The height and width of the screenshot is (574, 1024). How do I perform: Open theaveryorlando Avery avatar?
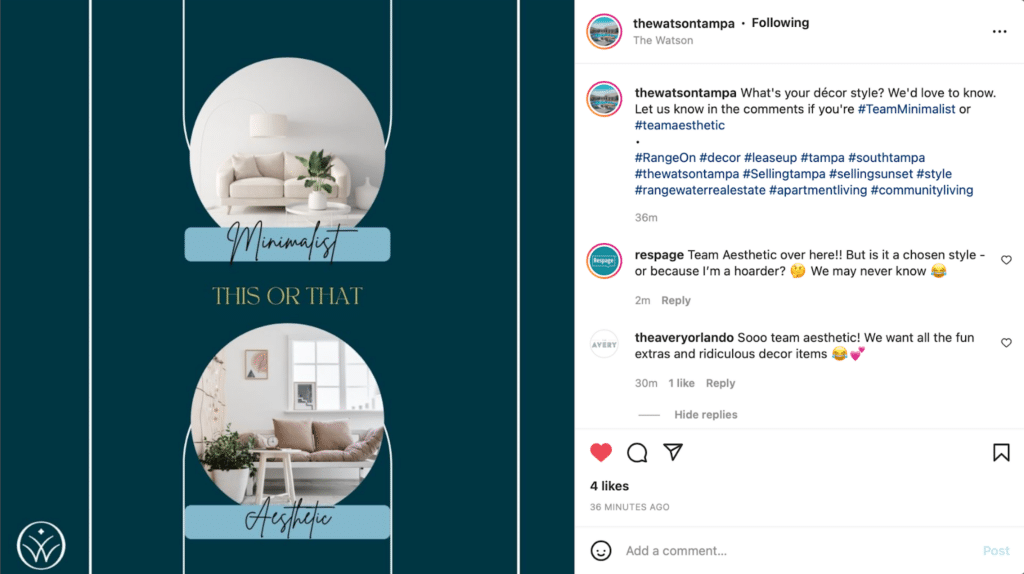(x=604, y=344)
